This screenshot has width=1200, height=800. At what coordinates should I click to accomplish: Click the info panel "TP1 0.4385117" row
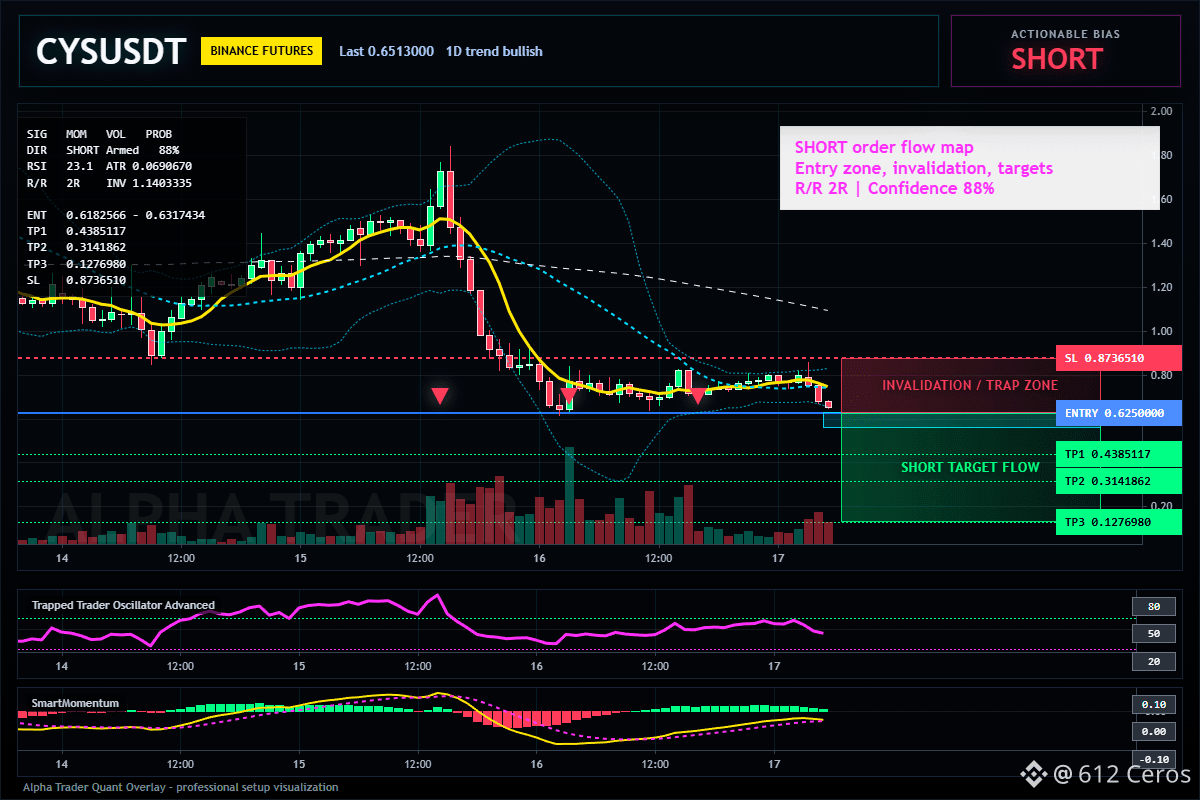[x=76, y=231]
